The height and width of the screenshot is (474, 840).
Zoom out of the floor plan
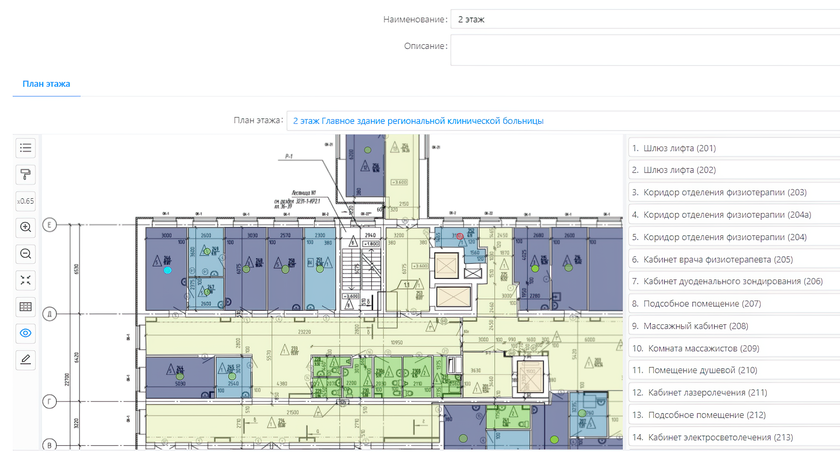click(x=26, y=253)
